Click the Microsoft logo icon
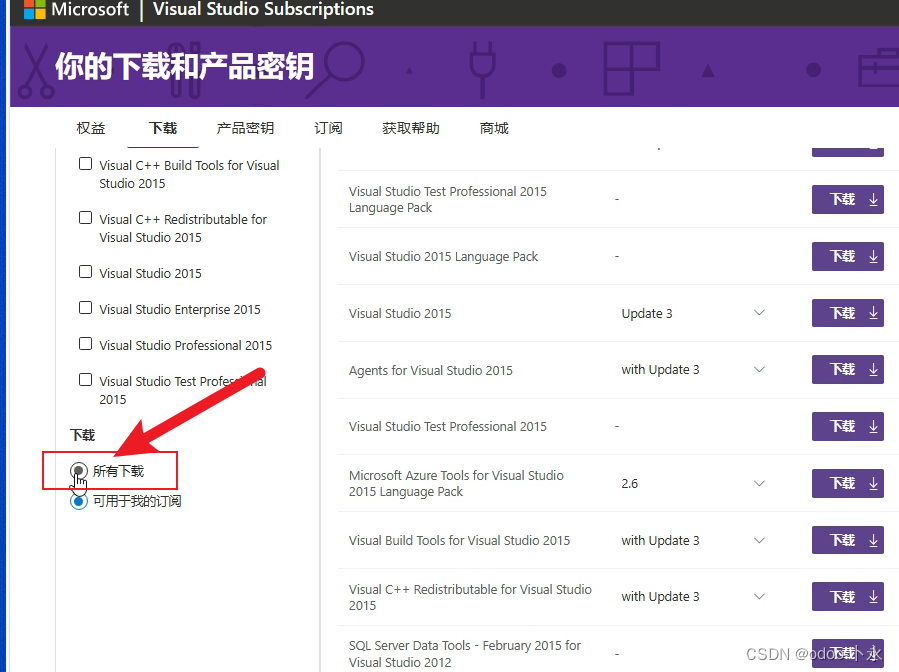The height and width of the screenshot is (672, 899). [34, 9]
